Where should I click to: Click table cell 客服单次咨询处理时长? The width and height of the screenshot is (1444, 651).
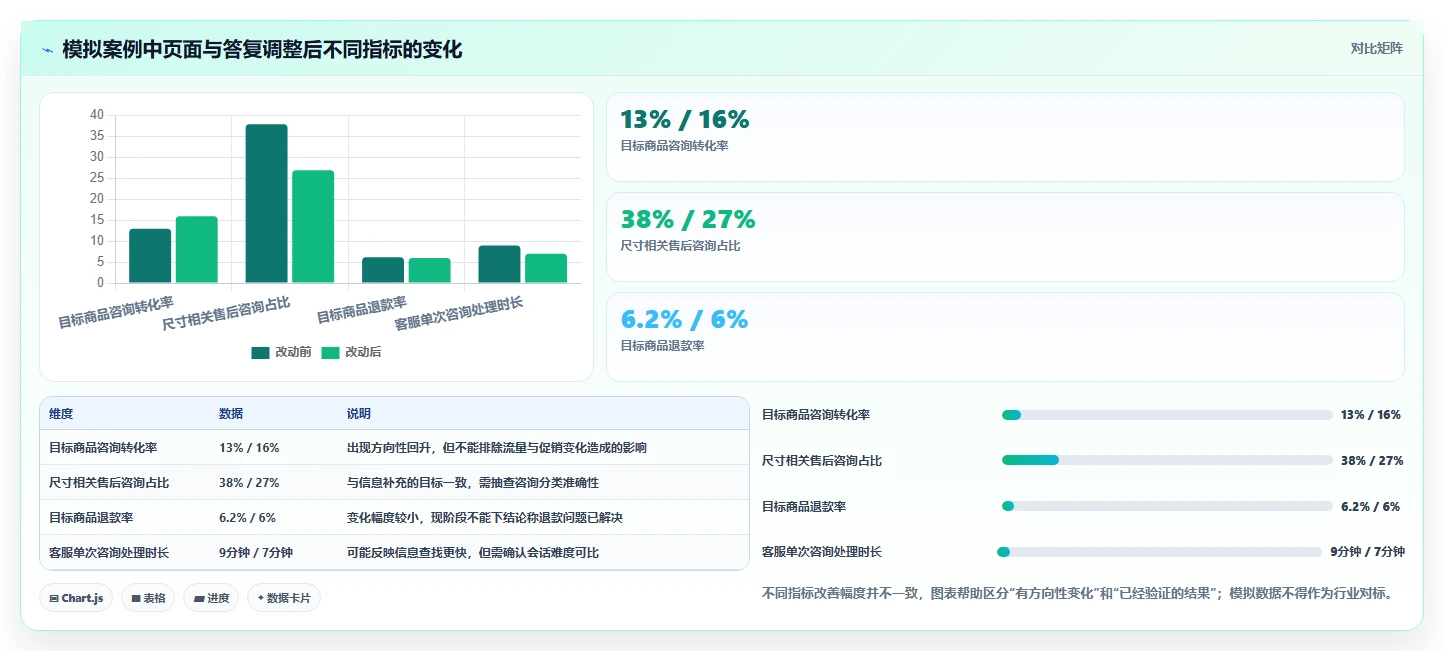point(109,553)
